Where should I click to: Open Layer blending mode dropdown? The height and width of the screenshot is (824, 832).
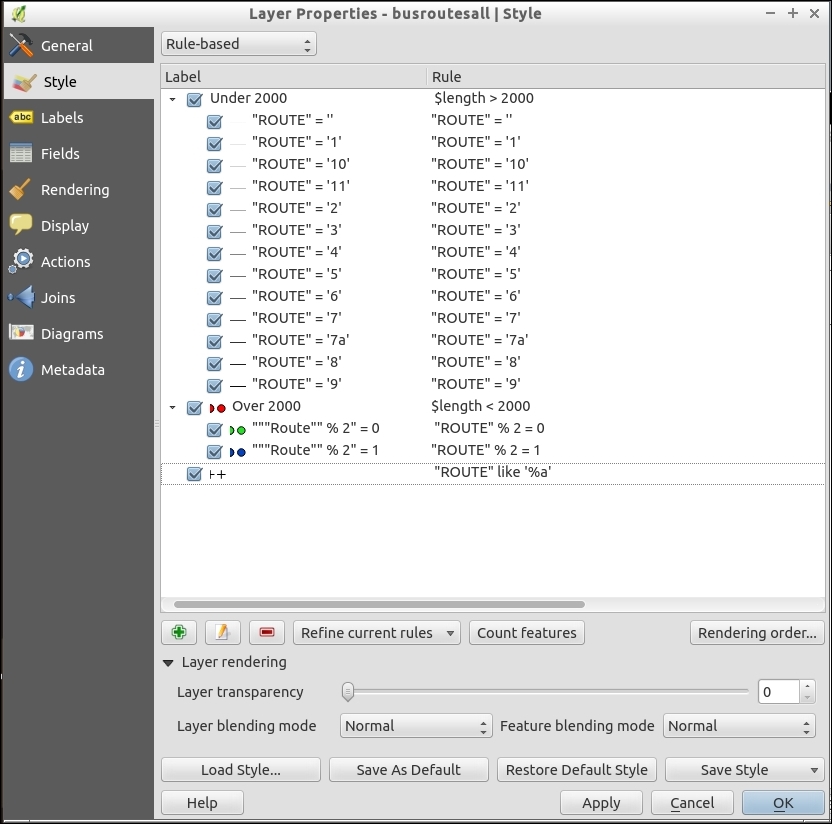coord(416,725)
